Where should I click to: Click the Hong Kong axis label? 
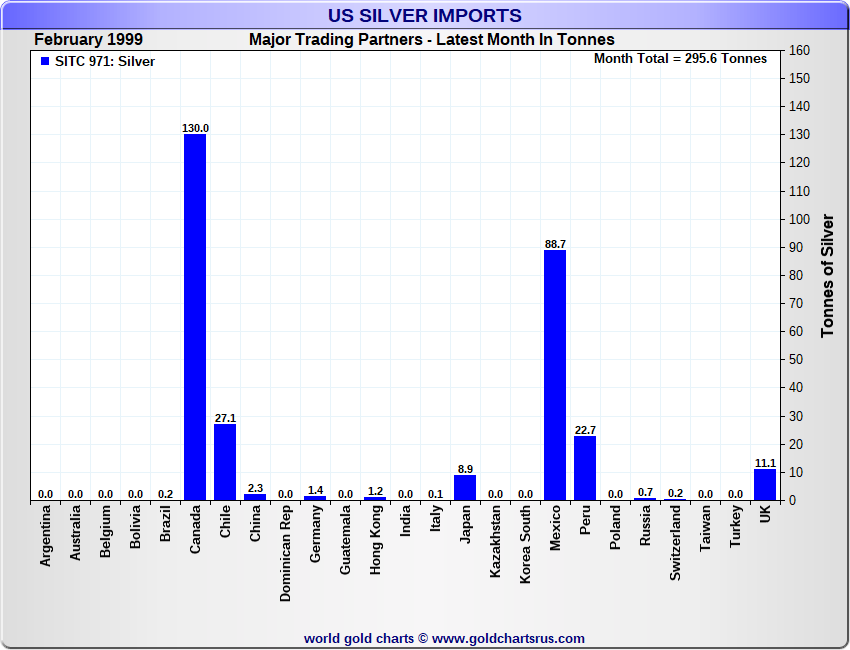375,539
